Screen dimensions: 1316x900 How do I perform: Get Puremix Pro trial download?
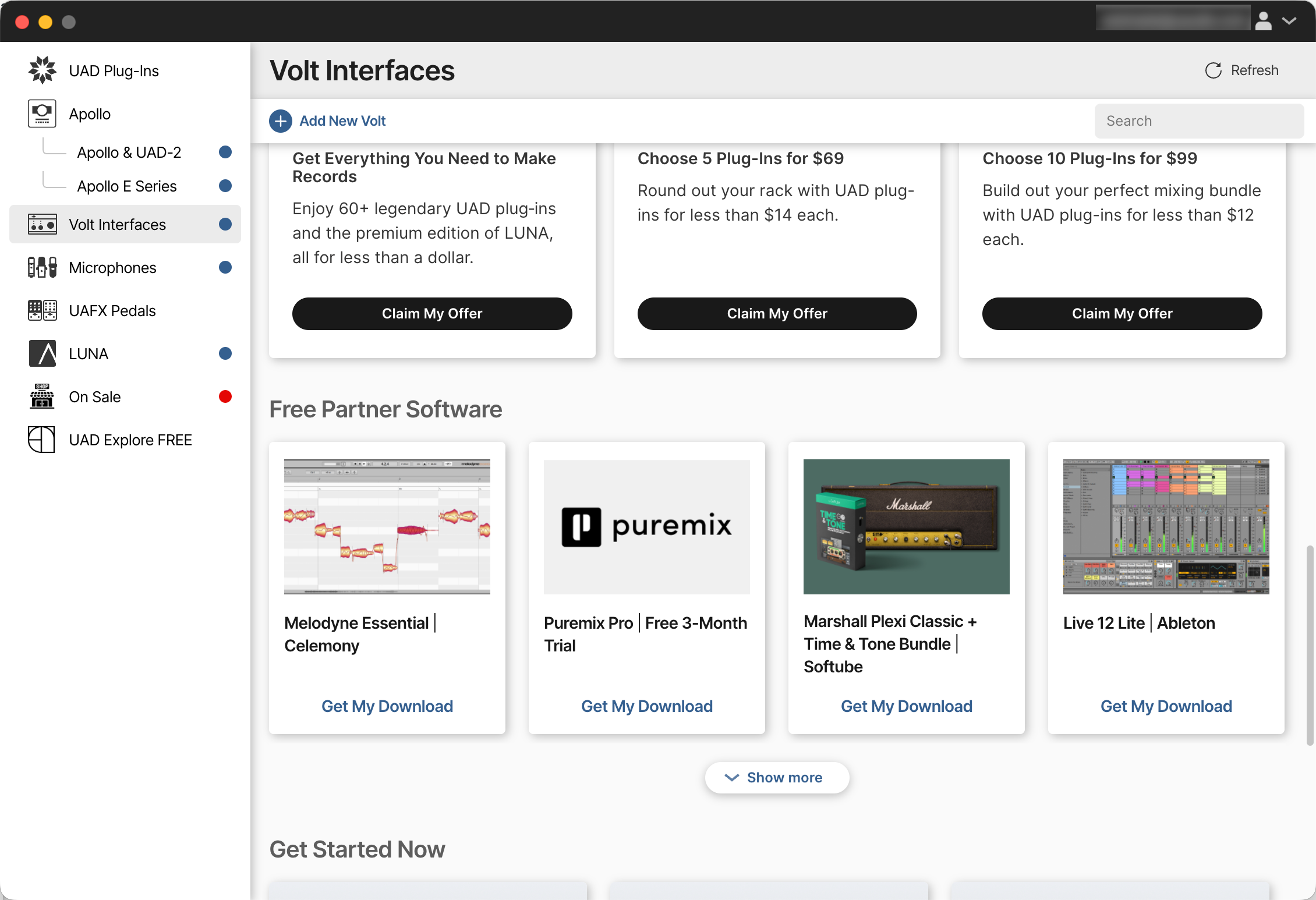point(647,706)
